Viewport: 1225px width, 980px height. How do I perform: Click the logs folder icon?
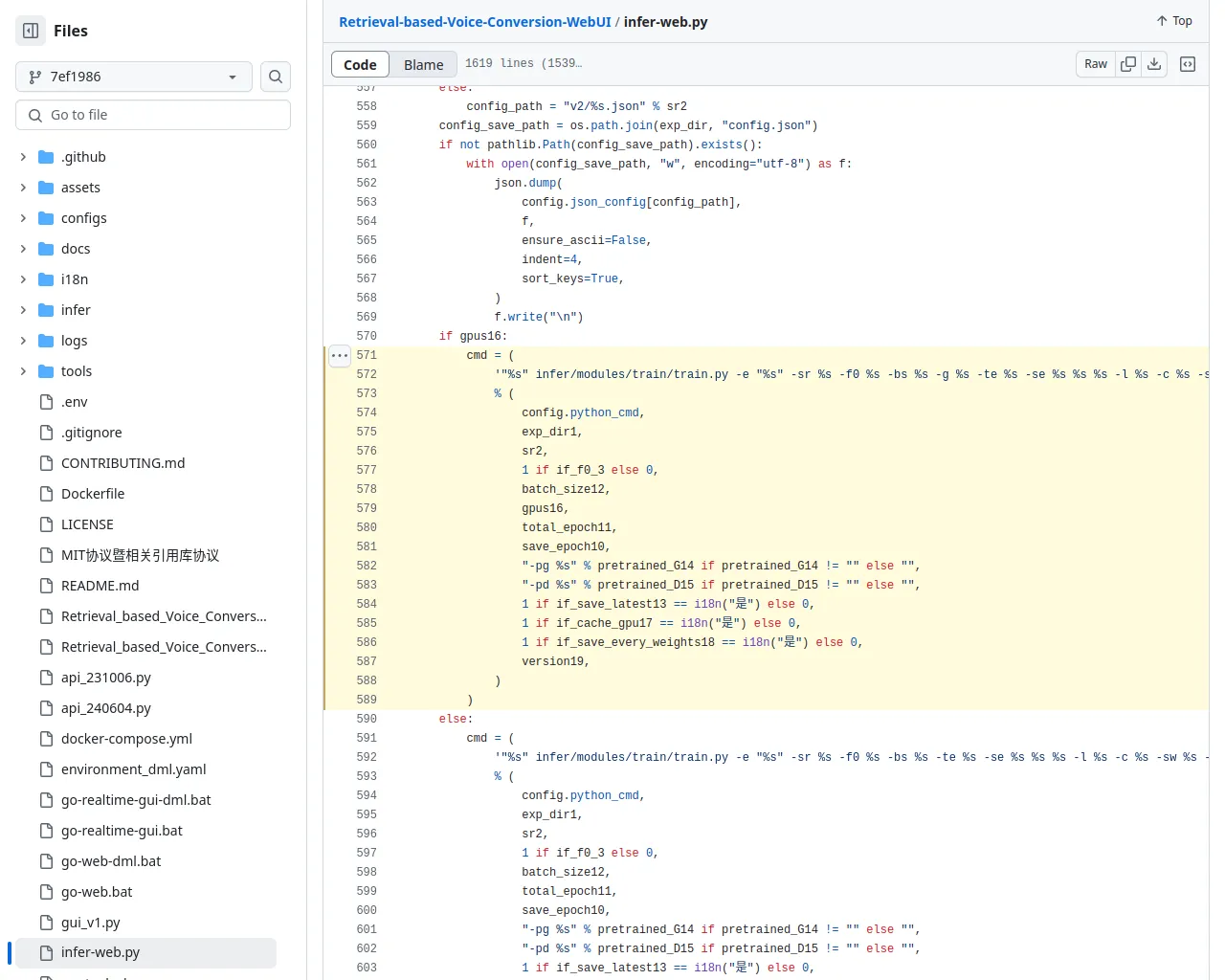tap(46, 341)
